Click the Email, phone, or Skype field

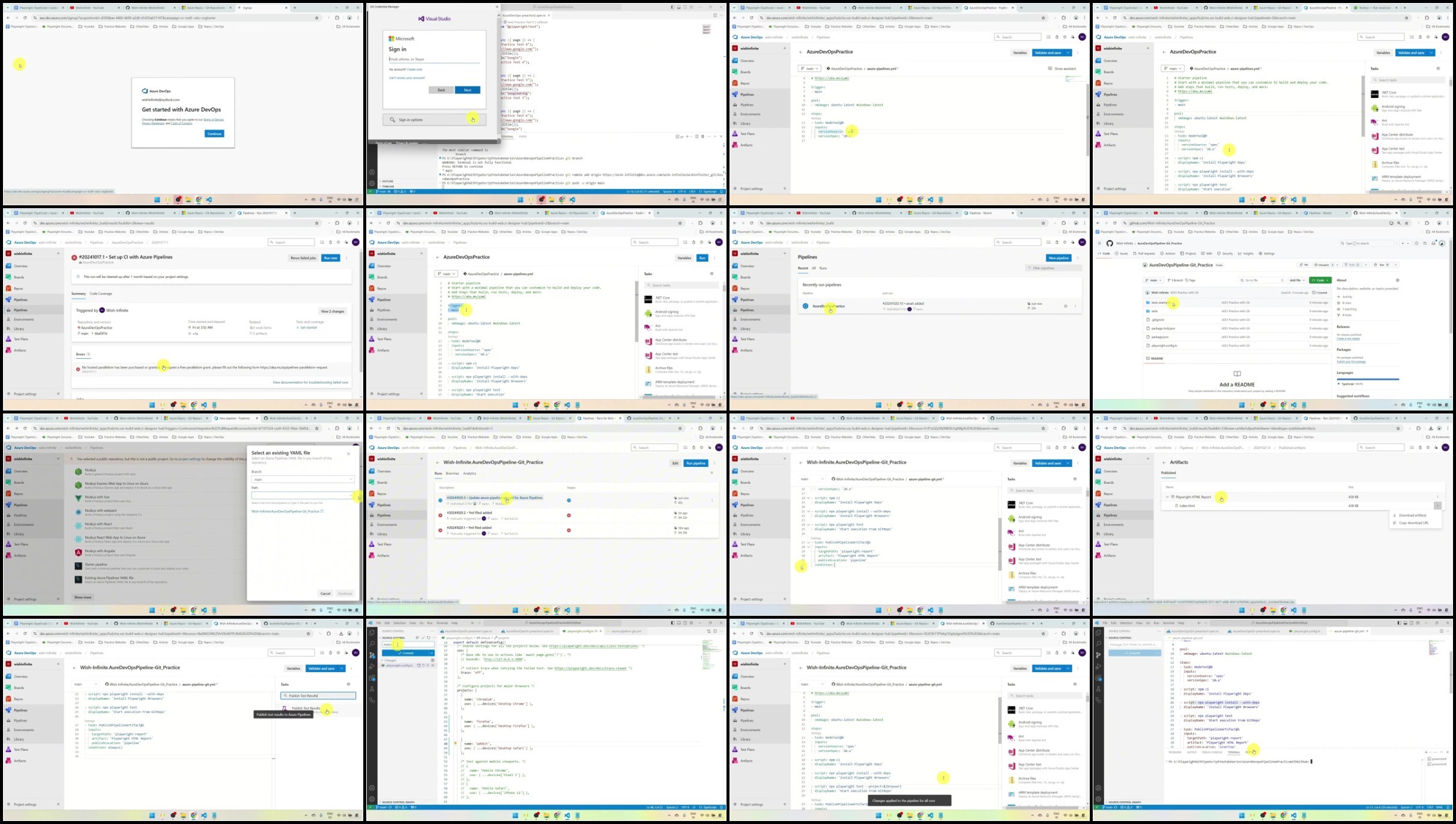(434, 59)
